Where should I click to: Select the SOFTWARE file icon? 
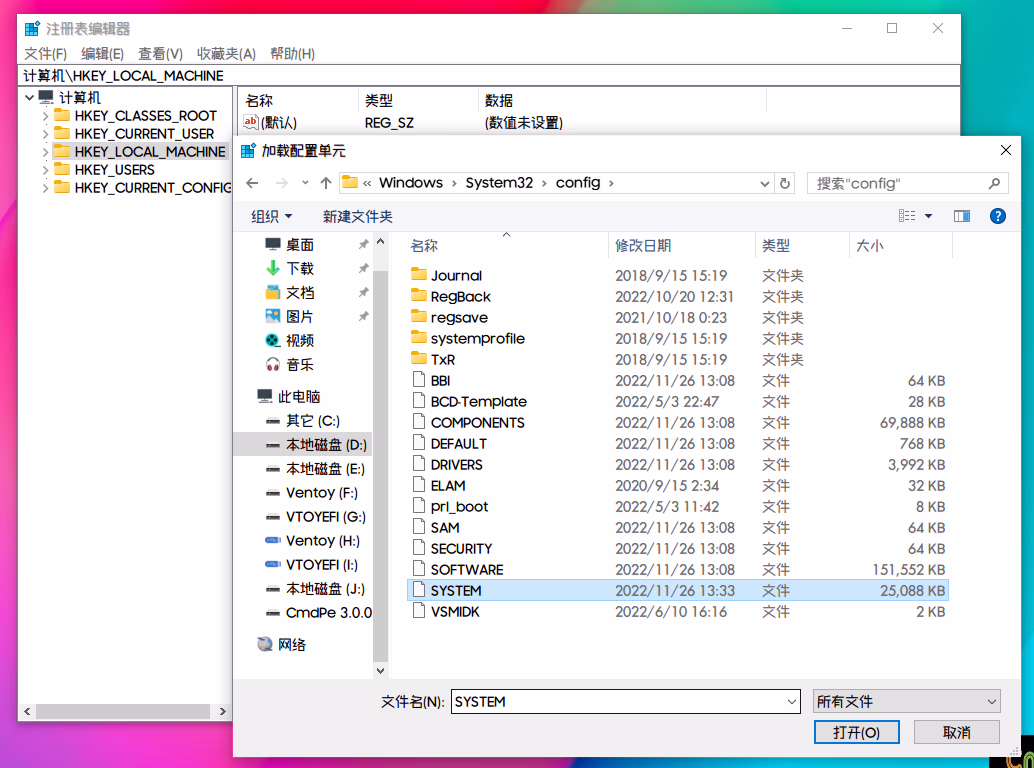tap(419, 569)
